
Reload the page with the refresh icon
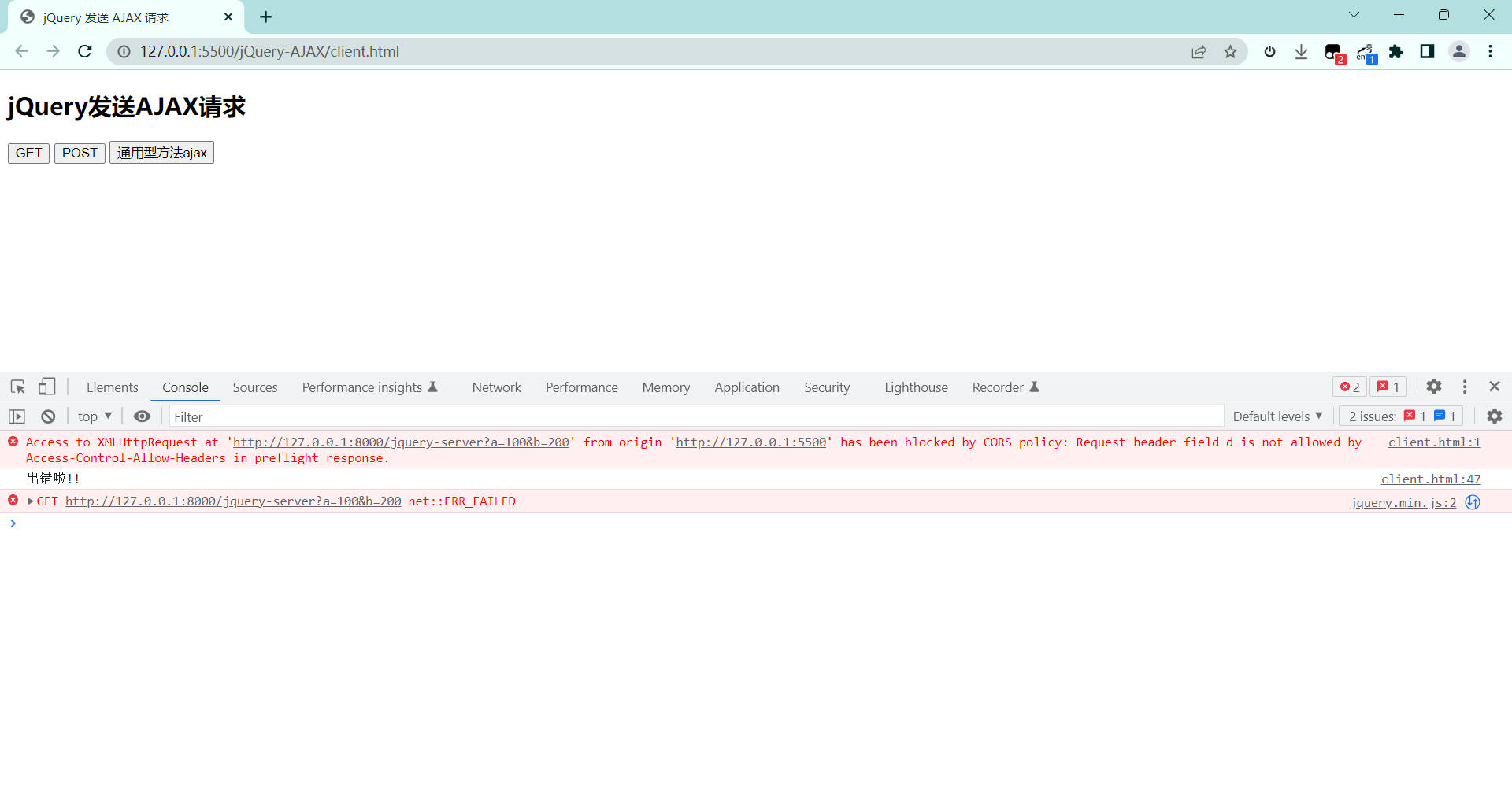point(85,51)
